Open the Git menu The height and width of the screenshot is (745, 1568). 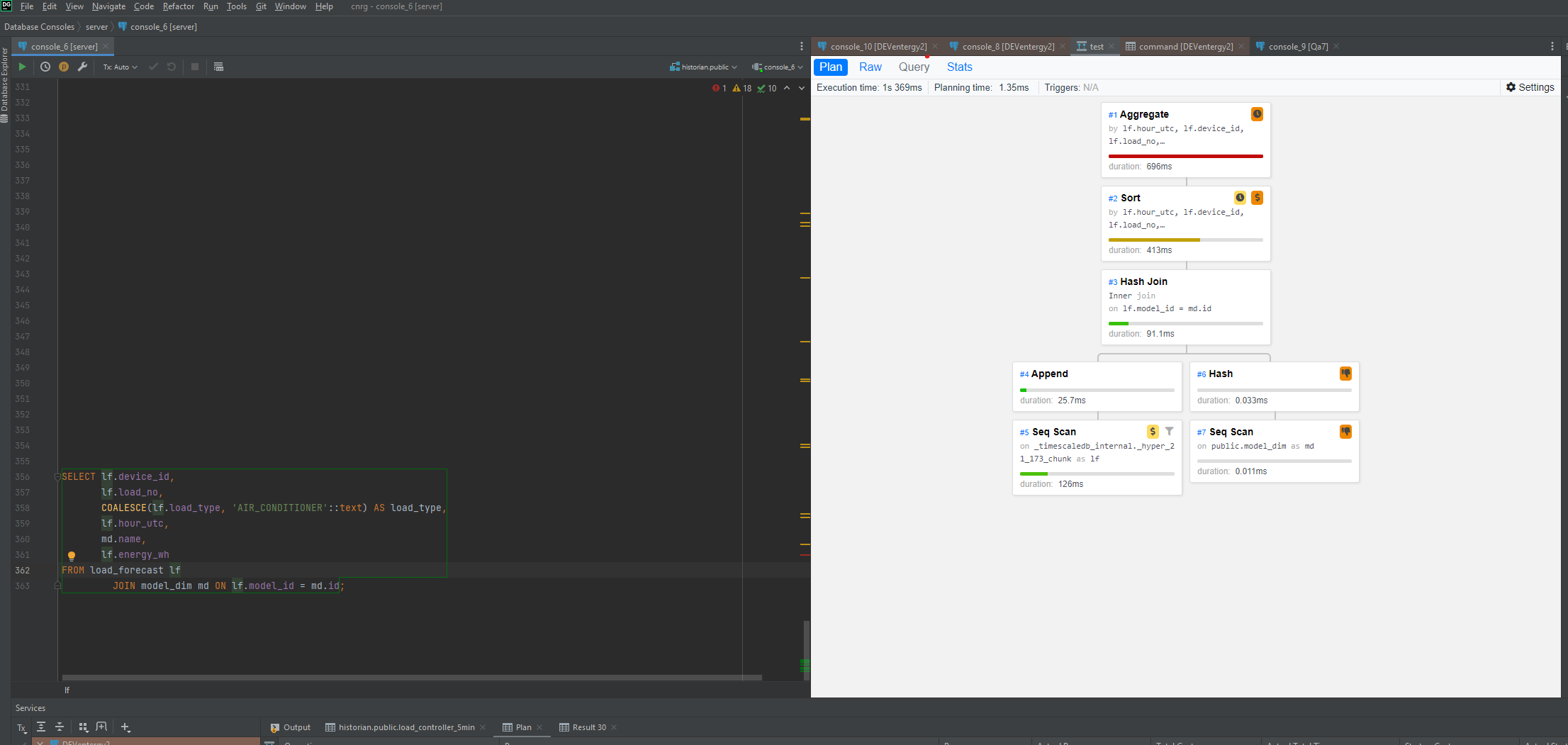[261, 6]
